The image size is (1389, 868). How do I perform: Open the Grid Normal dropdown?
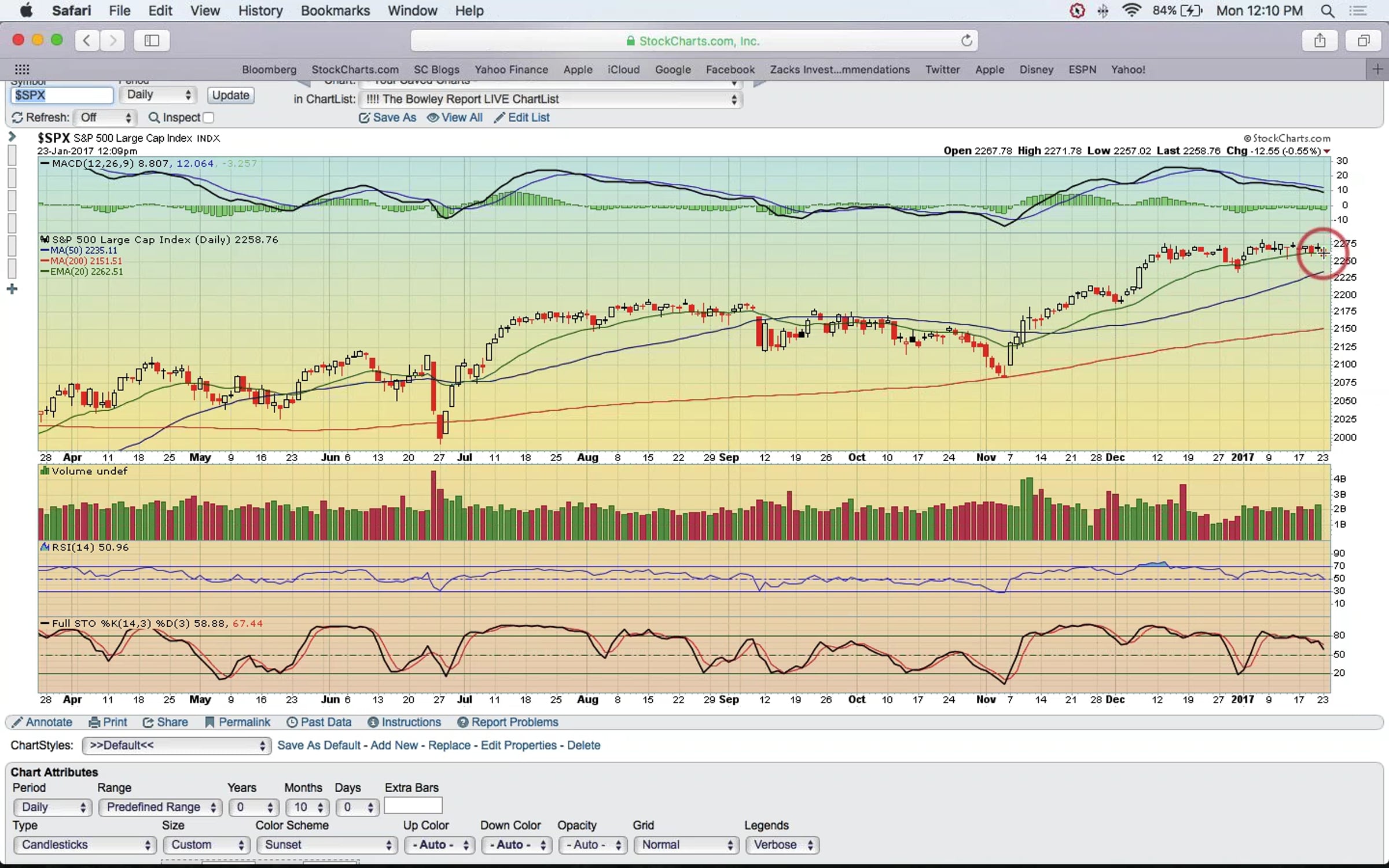(686, 845)
